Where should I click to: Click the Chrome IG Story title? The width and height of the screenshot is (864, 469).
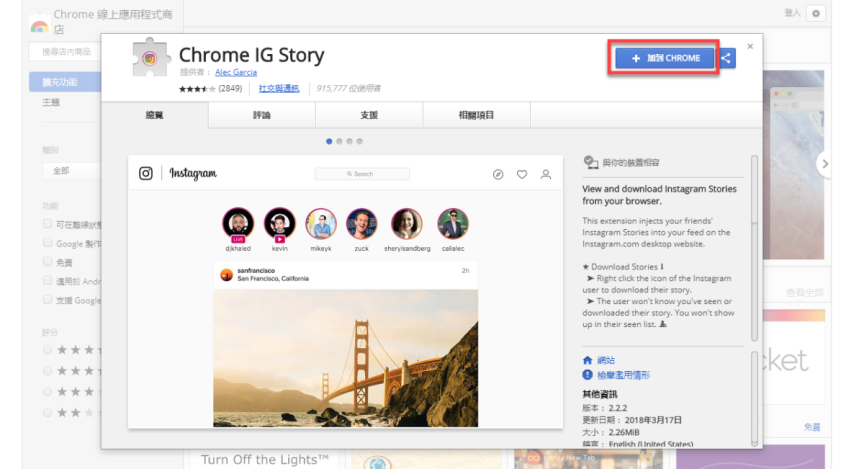point(251,55)
